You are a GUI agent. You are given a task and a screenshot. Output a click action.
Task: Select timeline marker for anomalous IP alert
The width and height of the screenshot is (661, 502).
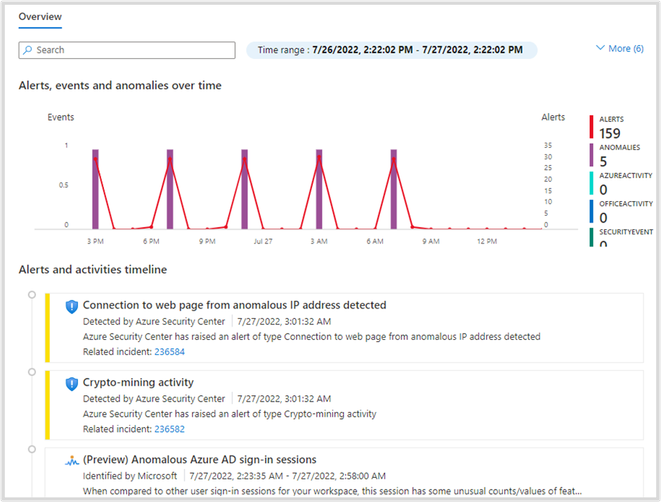(x=32, y=295)
